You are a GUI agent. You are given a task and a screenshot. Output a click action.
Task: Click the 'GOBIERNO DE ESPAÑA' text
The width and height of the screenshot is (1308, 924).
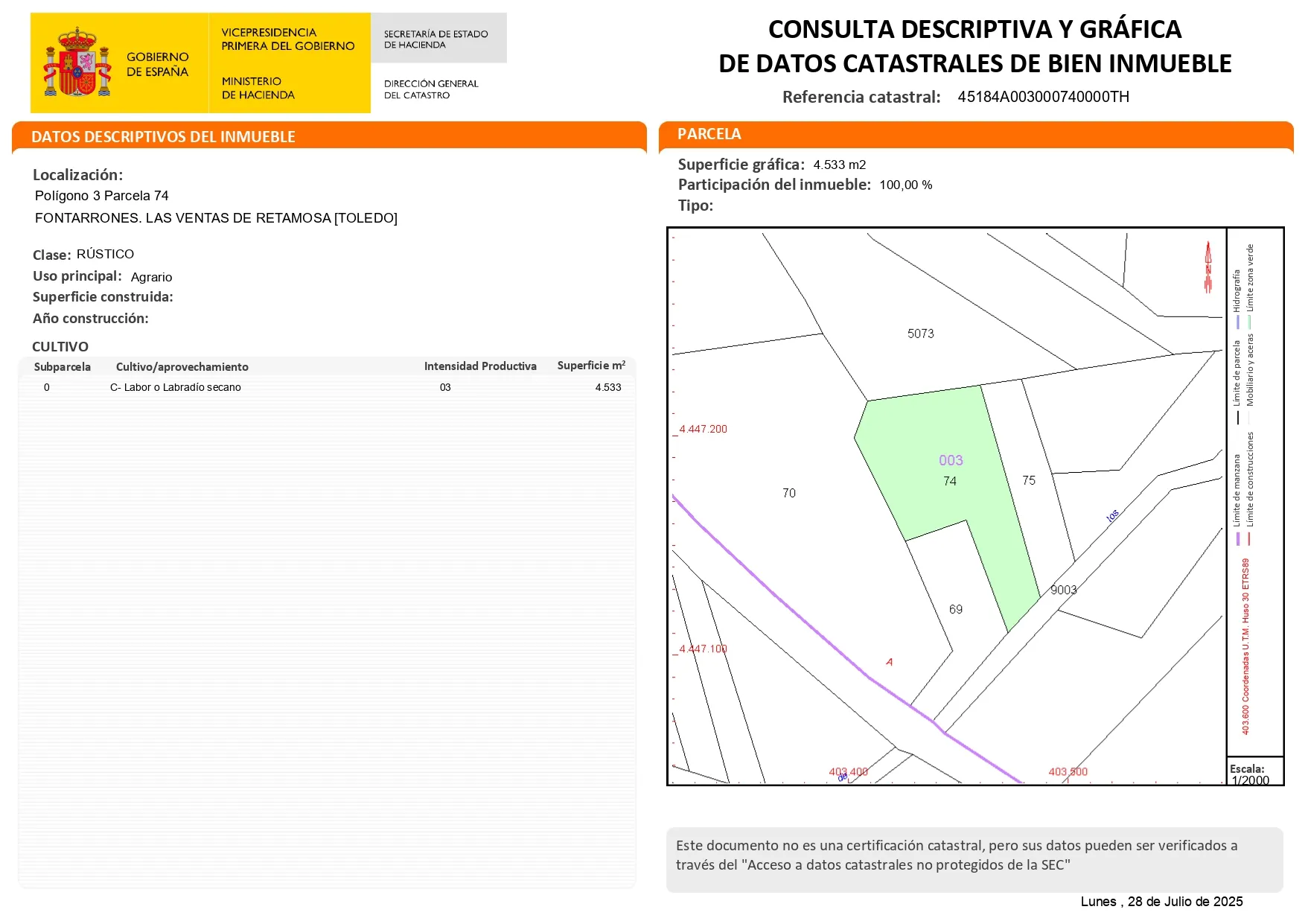[157, 64]
